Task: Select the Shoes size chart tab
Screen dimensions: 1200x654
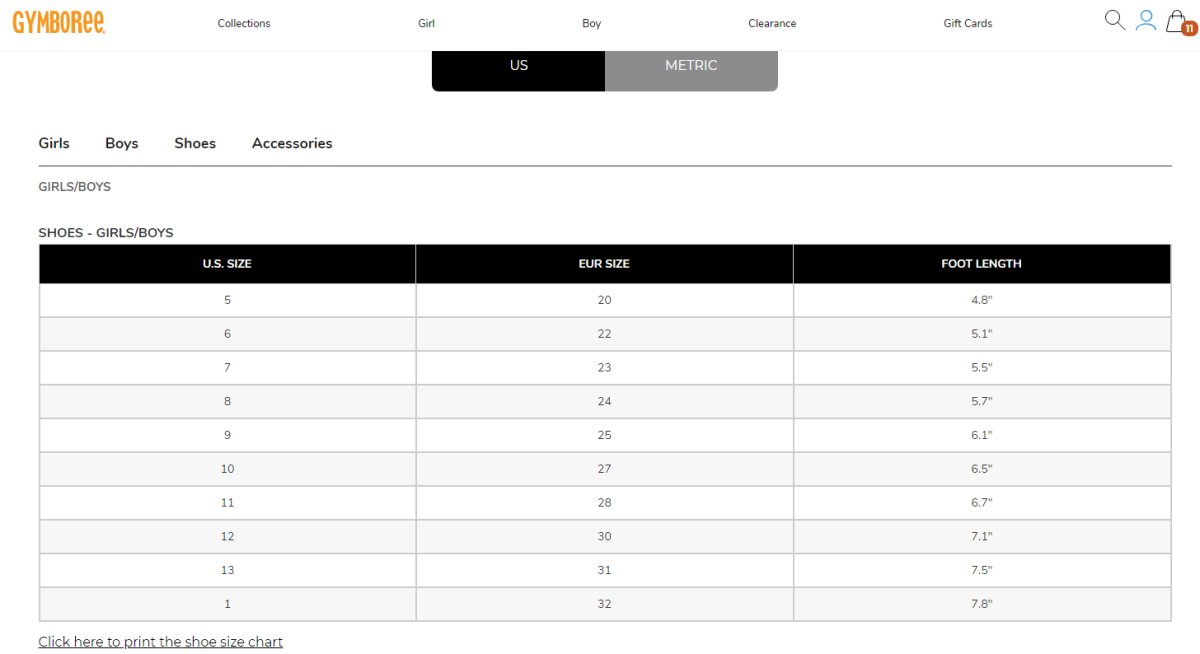Action: tap(195, 143)
